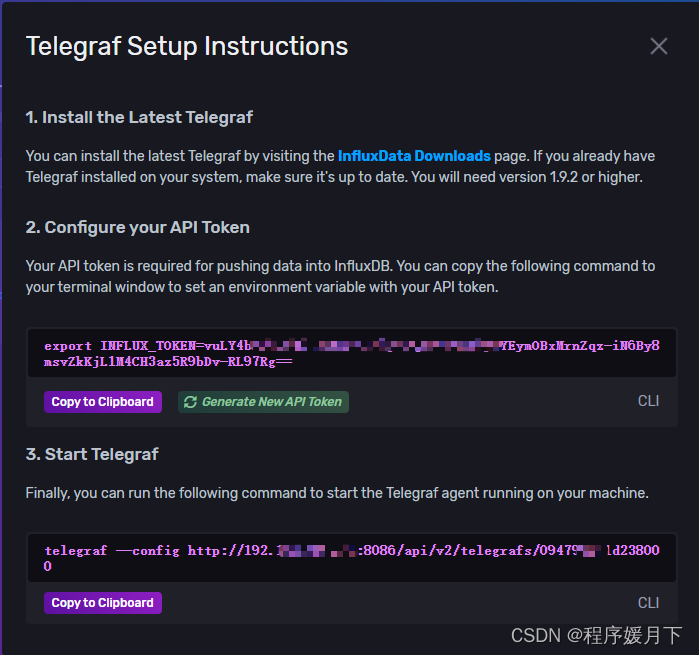Click the CLI label beside Generate New API Token
The height and width of the screenshot is (655, 699).
coord(648,401)
